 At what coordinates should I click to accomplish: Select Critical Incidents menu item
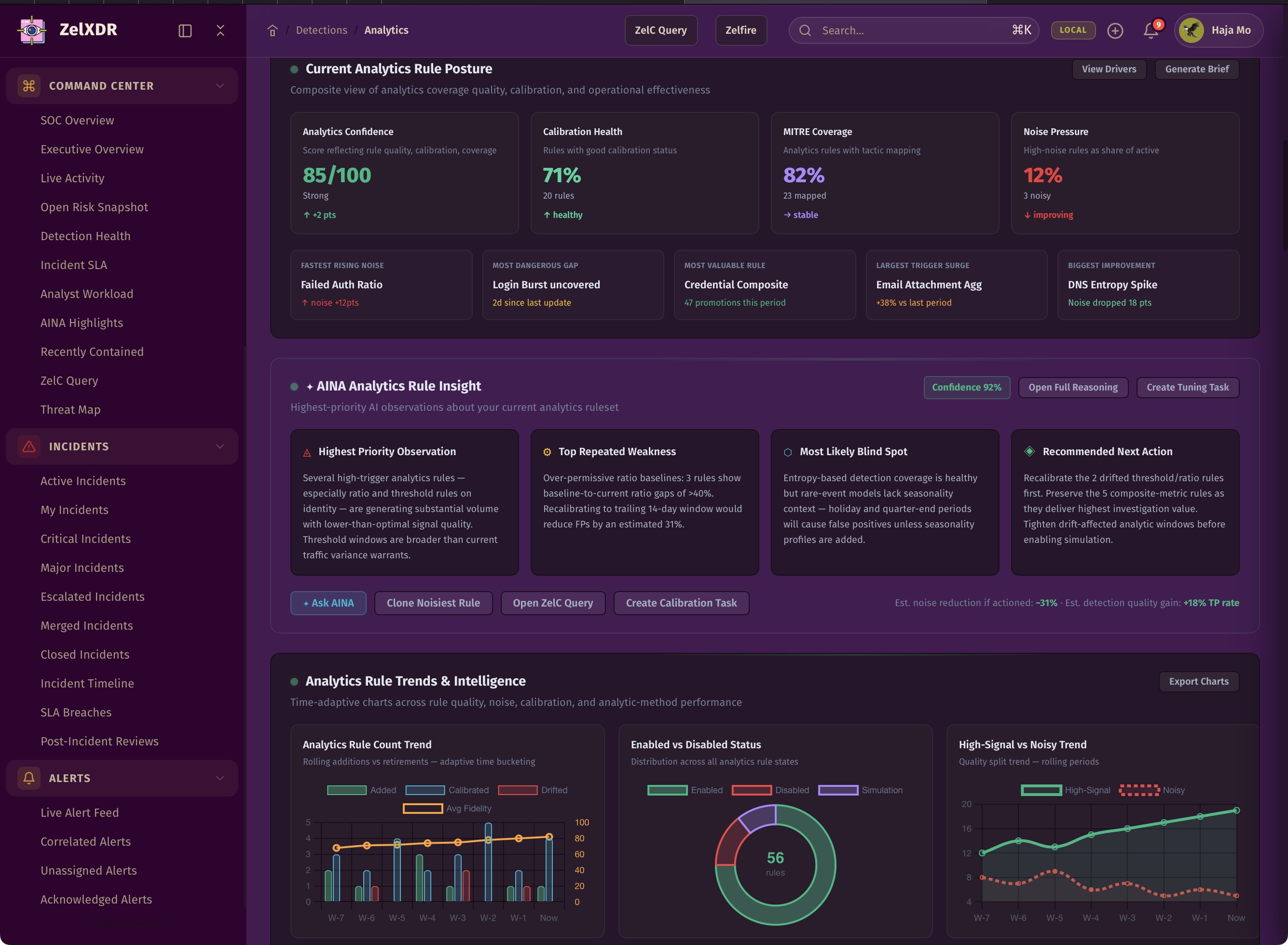tap(85, 538)
